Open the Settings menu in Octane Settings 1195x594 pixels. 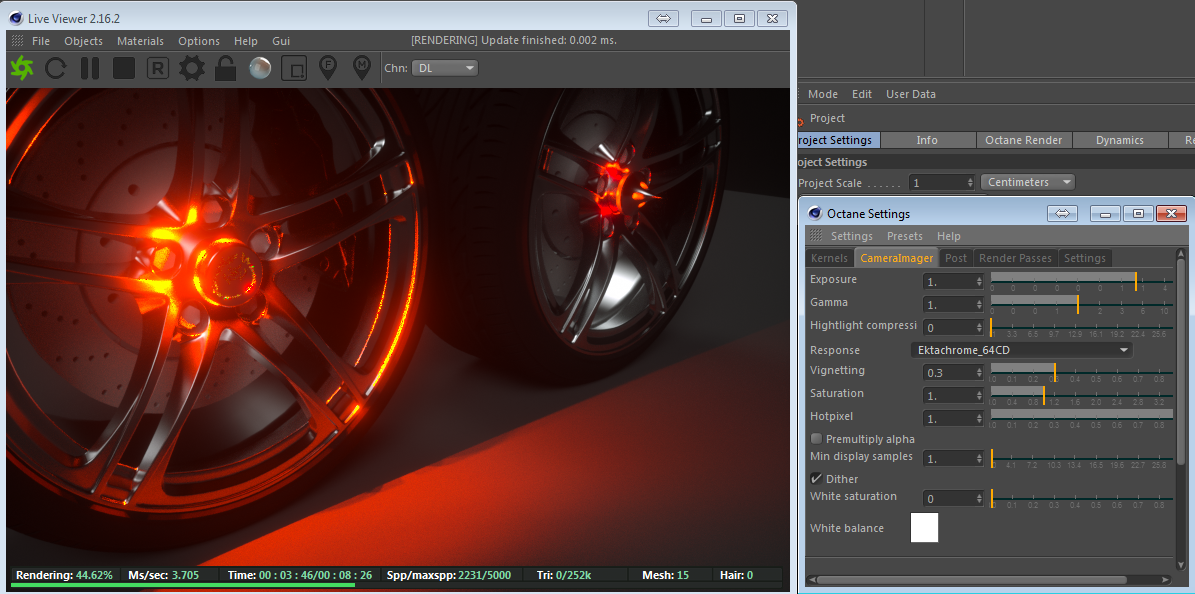(851, 236)
